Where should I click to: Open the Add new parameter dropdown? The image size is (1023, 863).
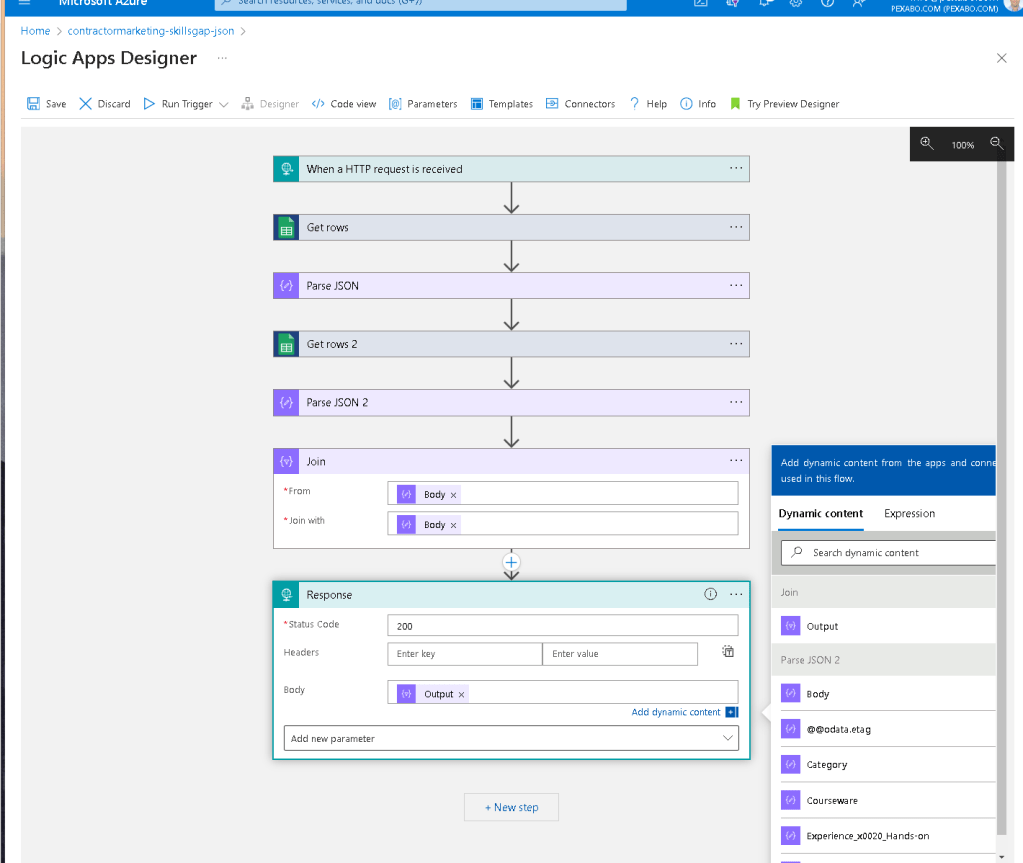[x=511, y=738]
